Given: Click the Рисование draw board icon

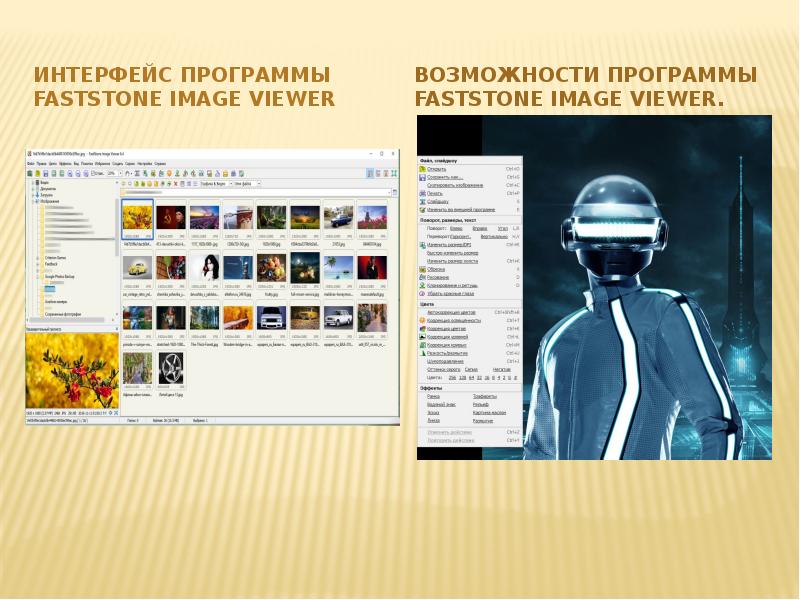Looking at the screenshot, I should [x=422, y=277].
